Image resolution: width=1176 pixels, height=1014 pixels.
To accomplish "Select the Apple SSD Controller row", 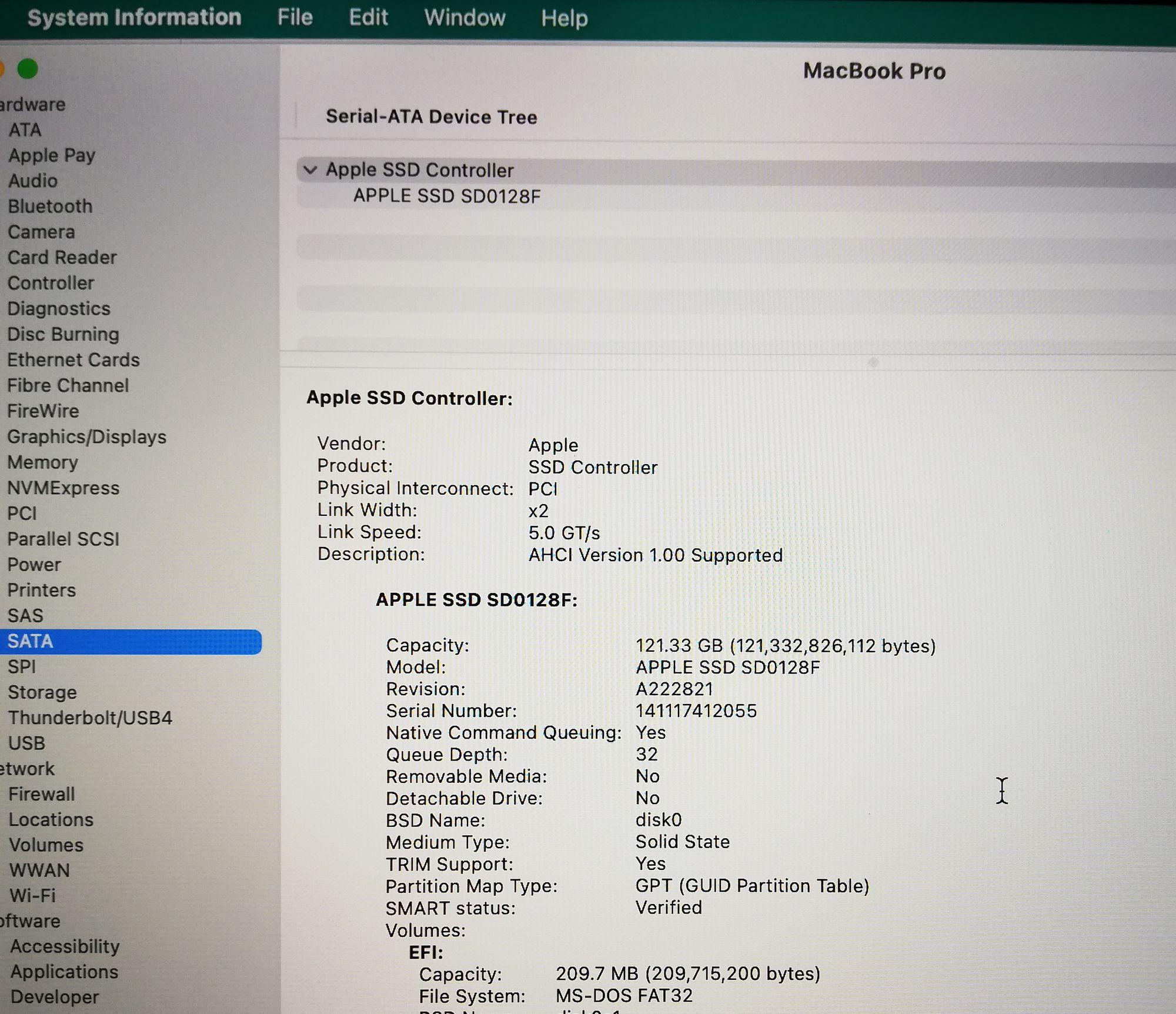I will tap(736, 171).
